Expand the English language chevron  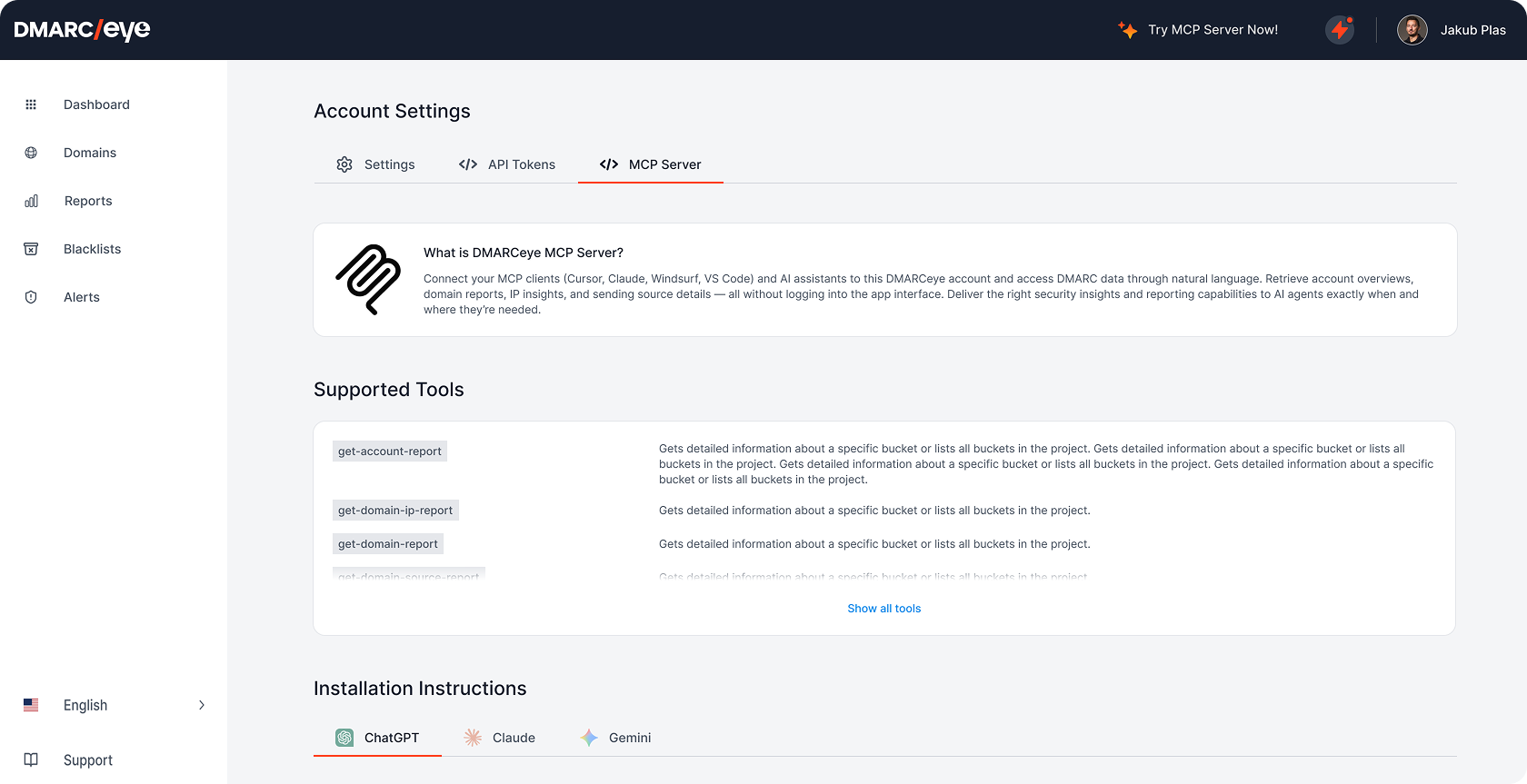coord(202,705)
